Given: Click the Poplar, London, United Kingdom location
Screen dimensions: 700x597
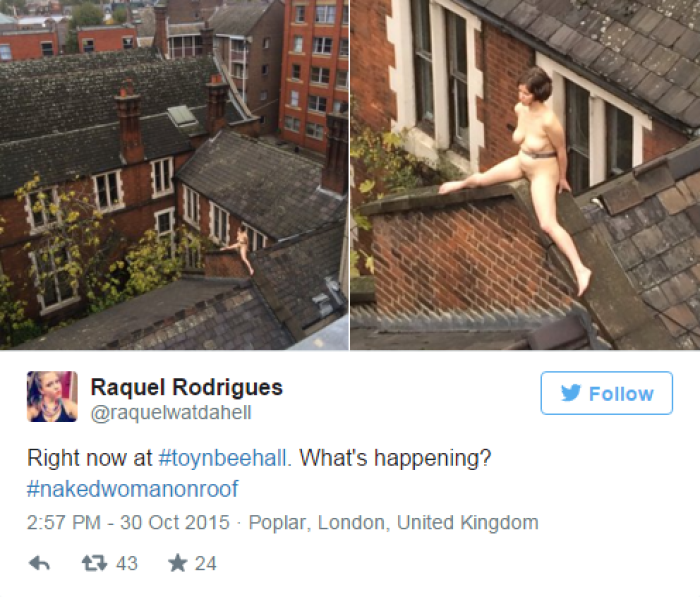Looking at the screenshot, I should coord(393,522).
